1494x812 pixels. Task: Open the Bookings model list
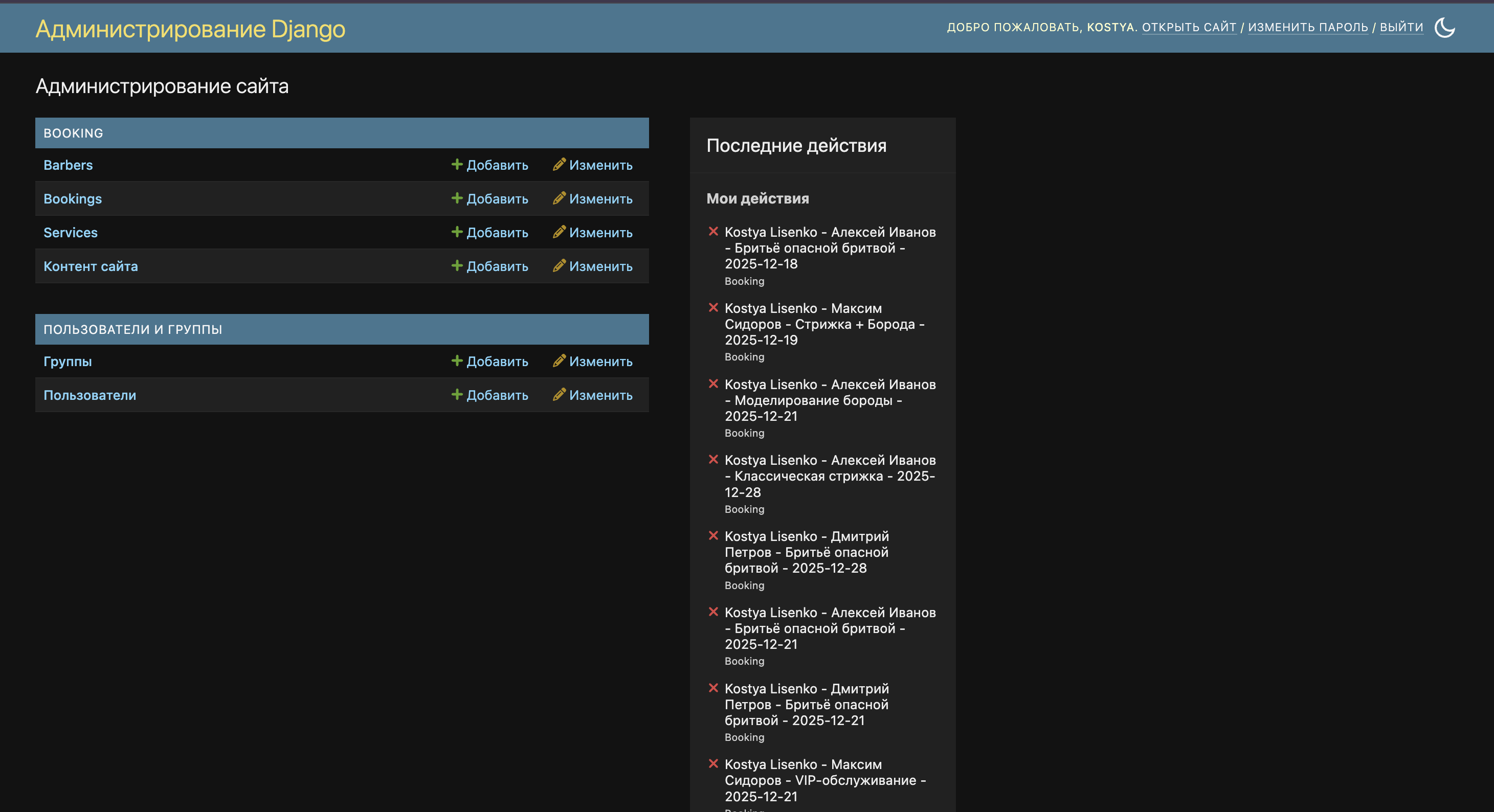(x=73, y=199)
